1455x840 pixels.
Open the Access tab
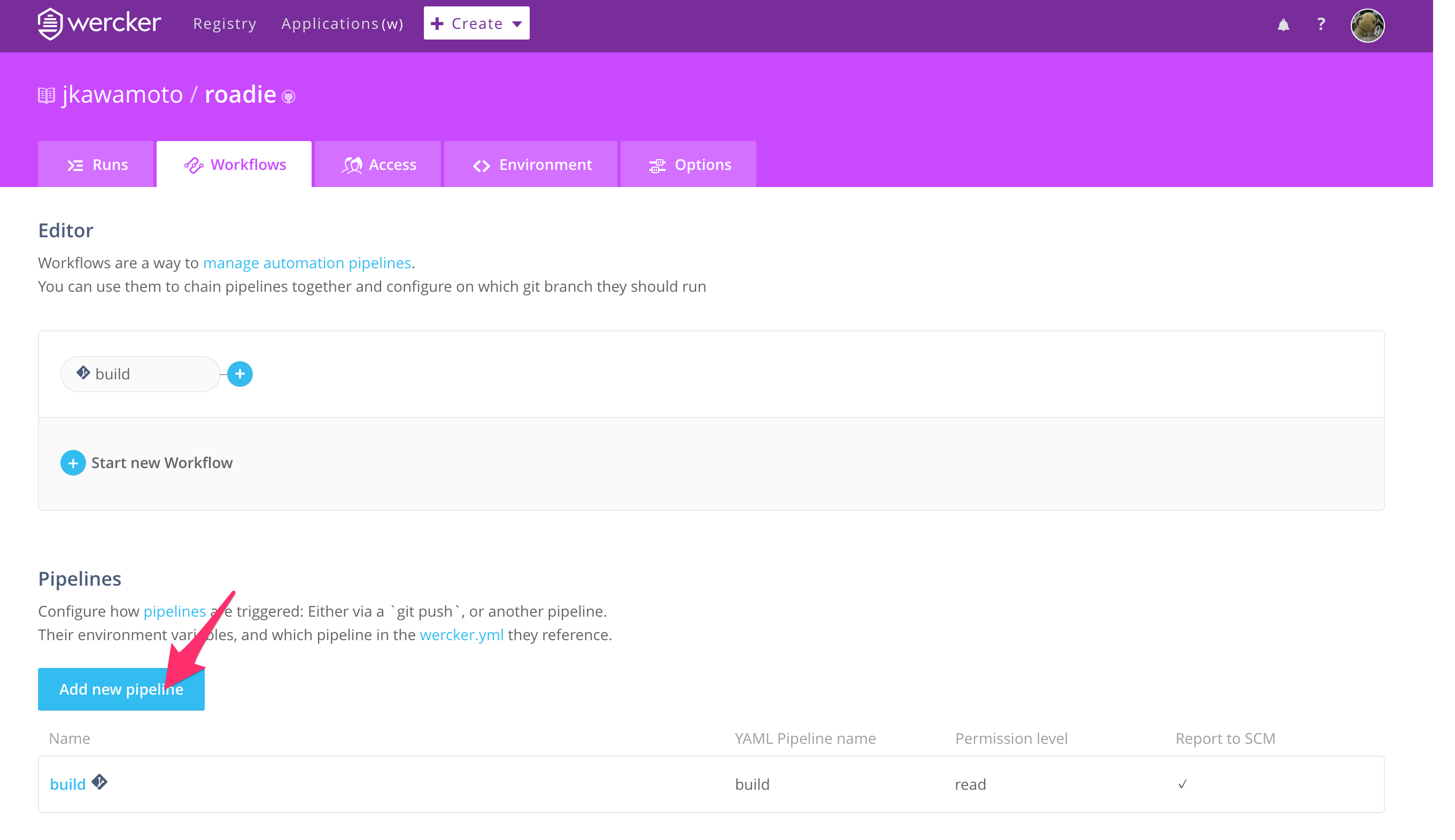[x=378, y=165]
